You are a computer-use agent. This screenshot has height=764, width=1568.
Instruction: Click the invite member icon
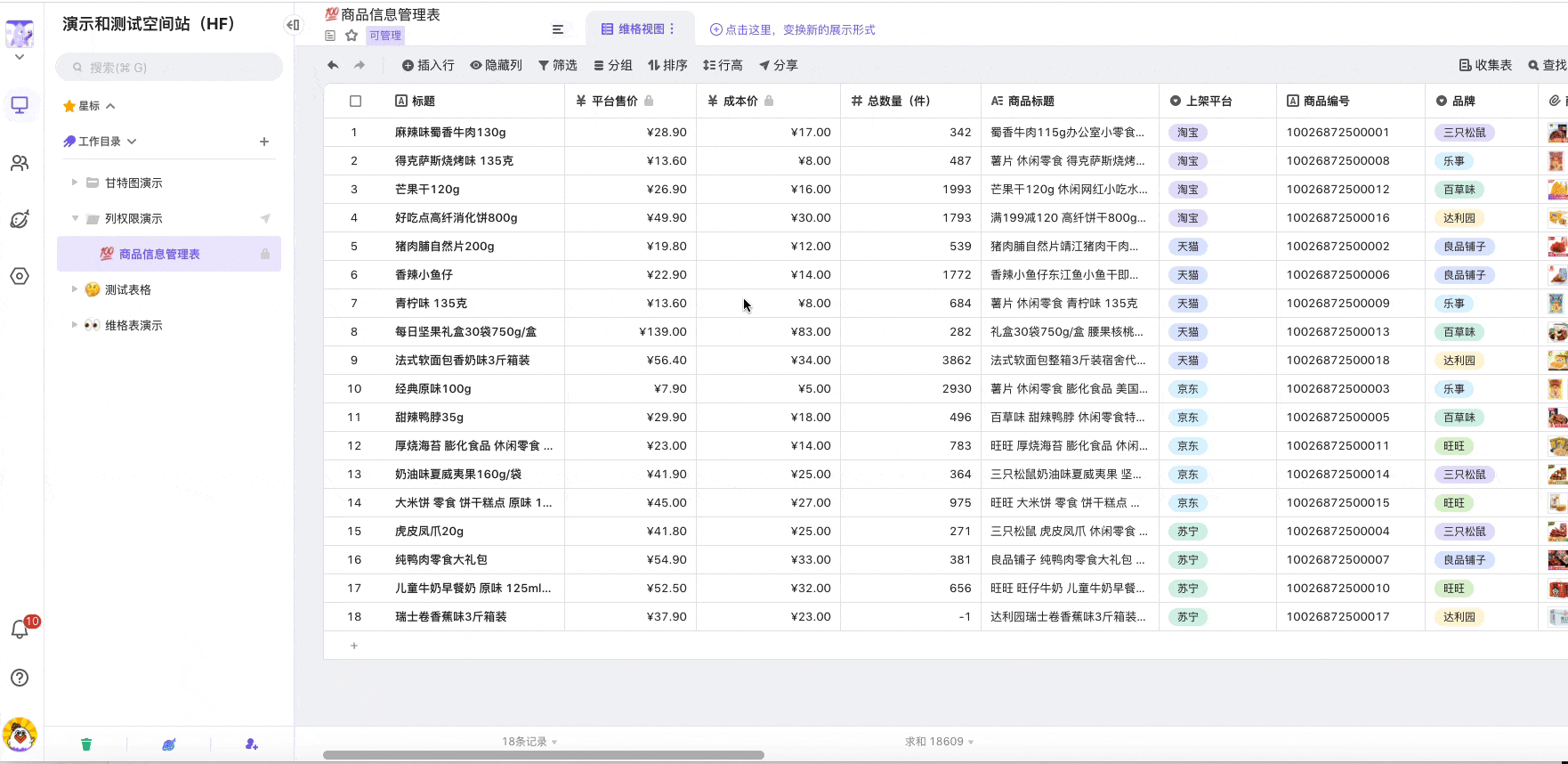click(252, 744)
